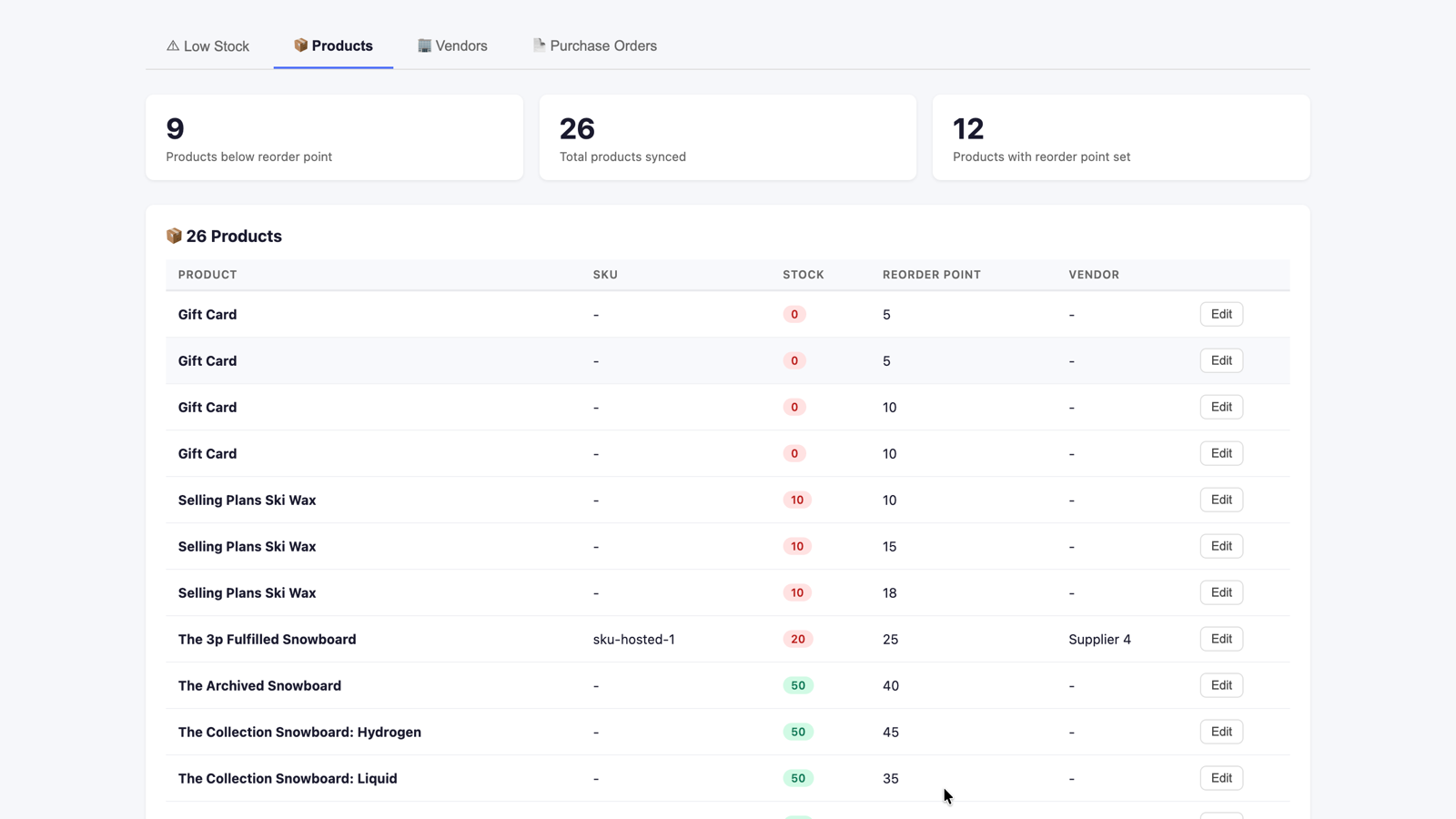
Task: Go to the Purchase Orders tab
Action: pos(594,46)
